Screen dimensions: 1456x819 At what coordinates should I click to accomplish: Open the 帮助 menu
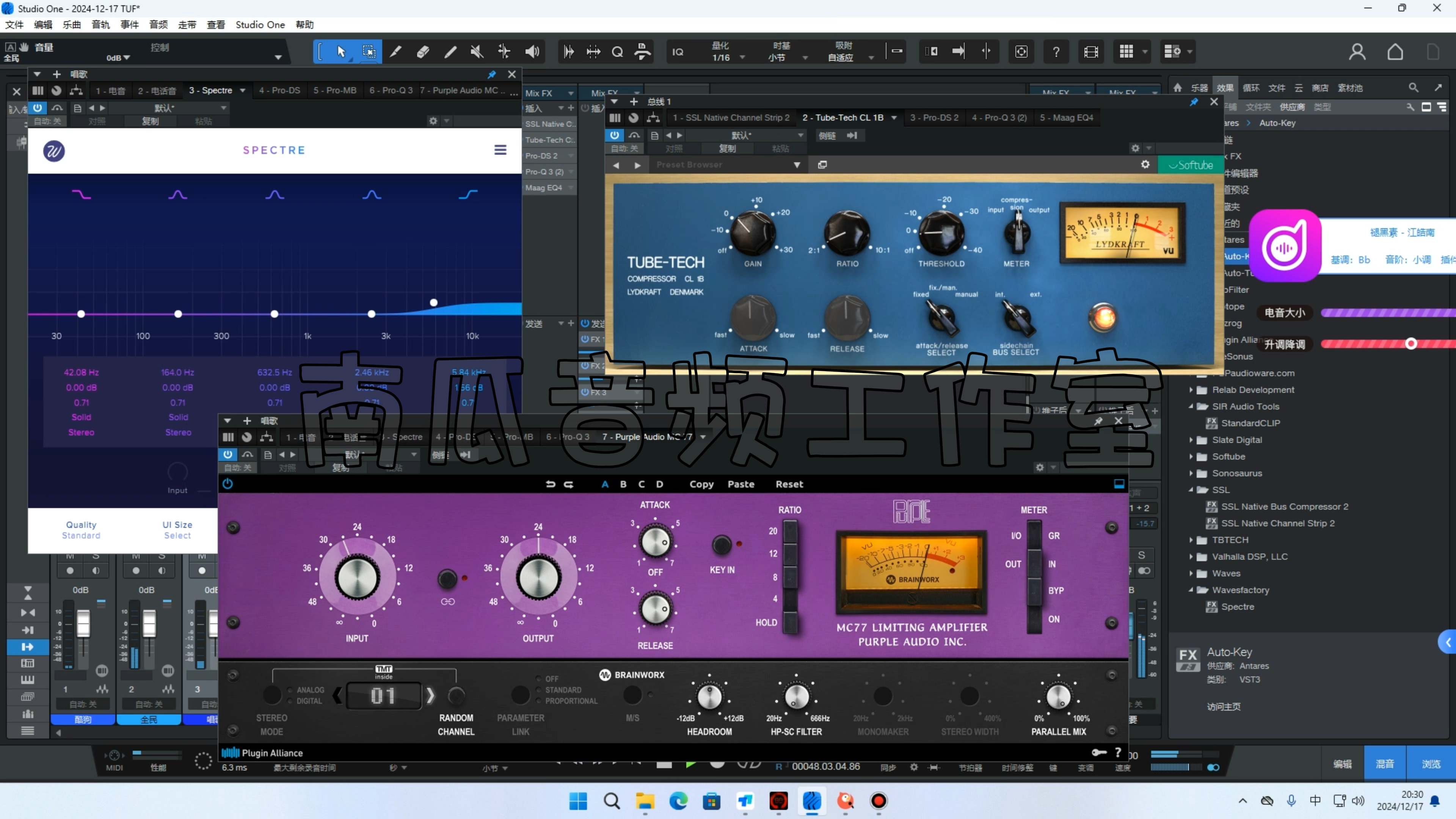(x=304, y=24)
